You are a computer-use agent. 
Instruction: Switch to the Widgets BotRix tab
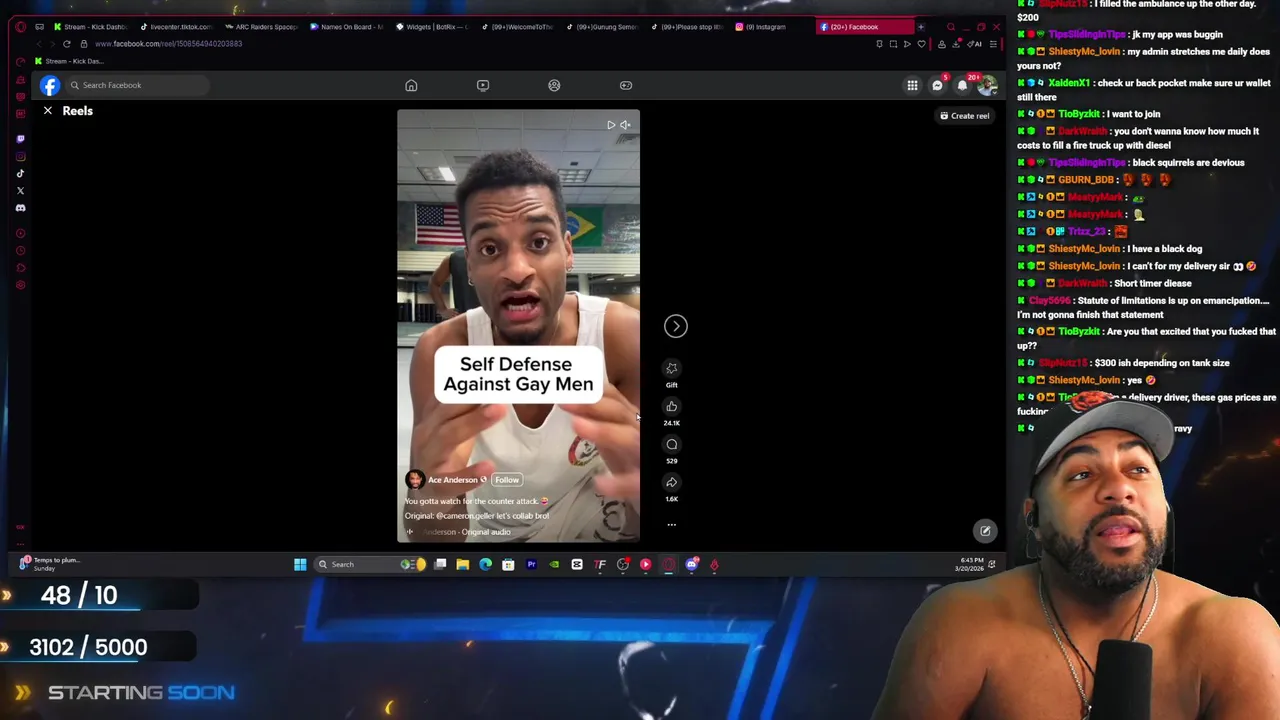433,27
